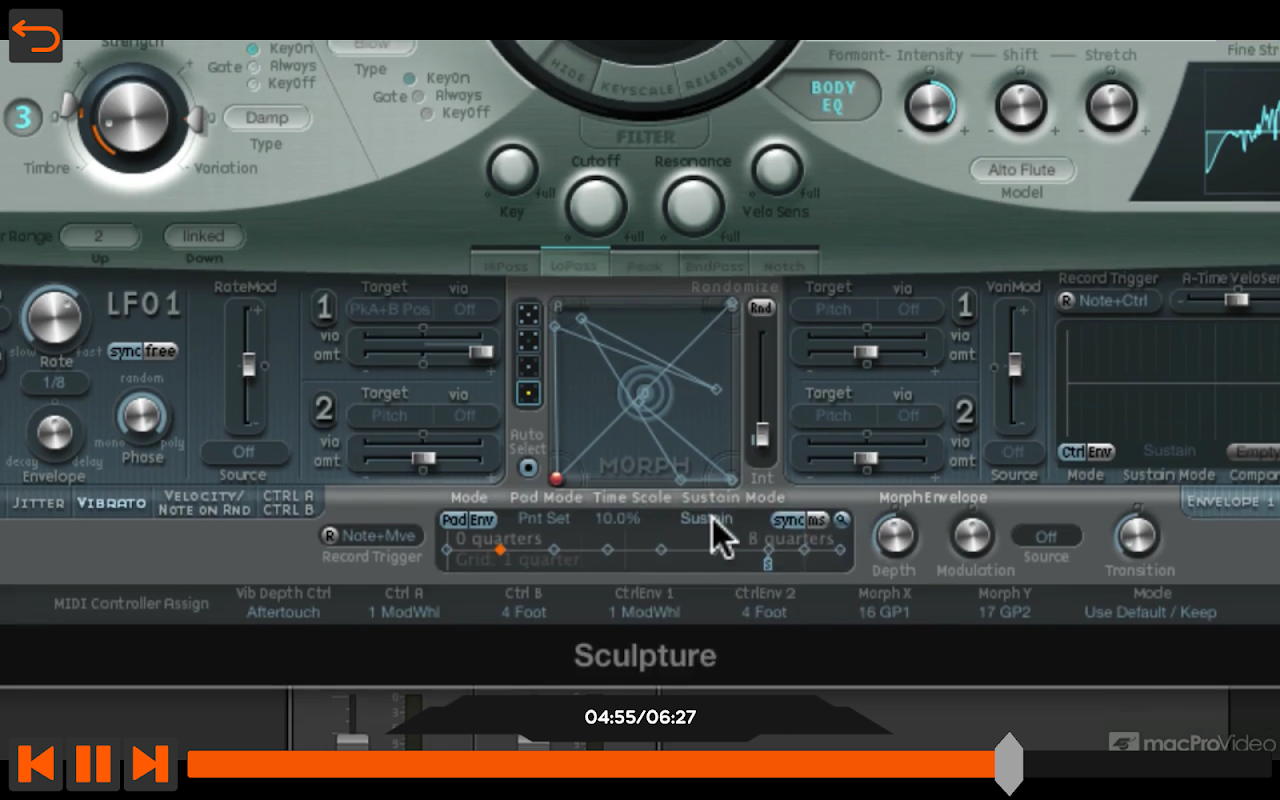The width and height of the screenshot is (1280, 800).
Task: Select the Peak filter tab
Action: click(644, 266)
